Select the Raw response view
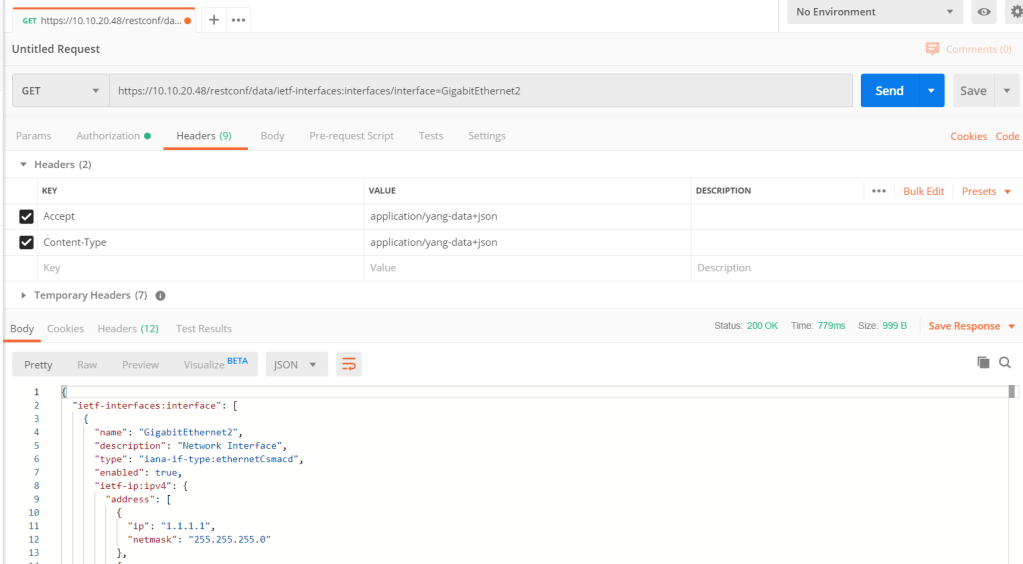Screen dimensions: 1023x564 (x=87, y=365)
